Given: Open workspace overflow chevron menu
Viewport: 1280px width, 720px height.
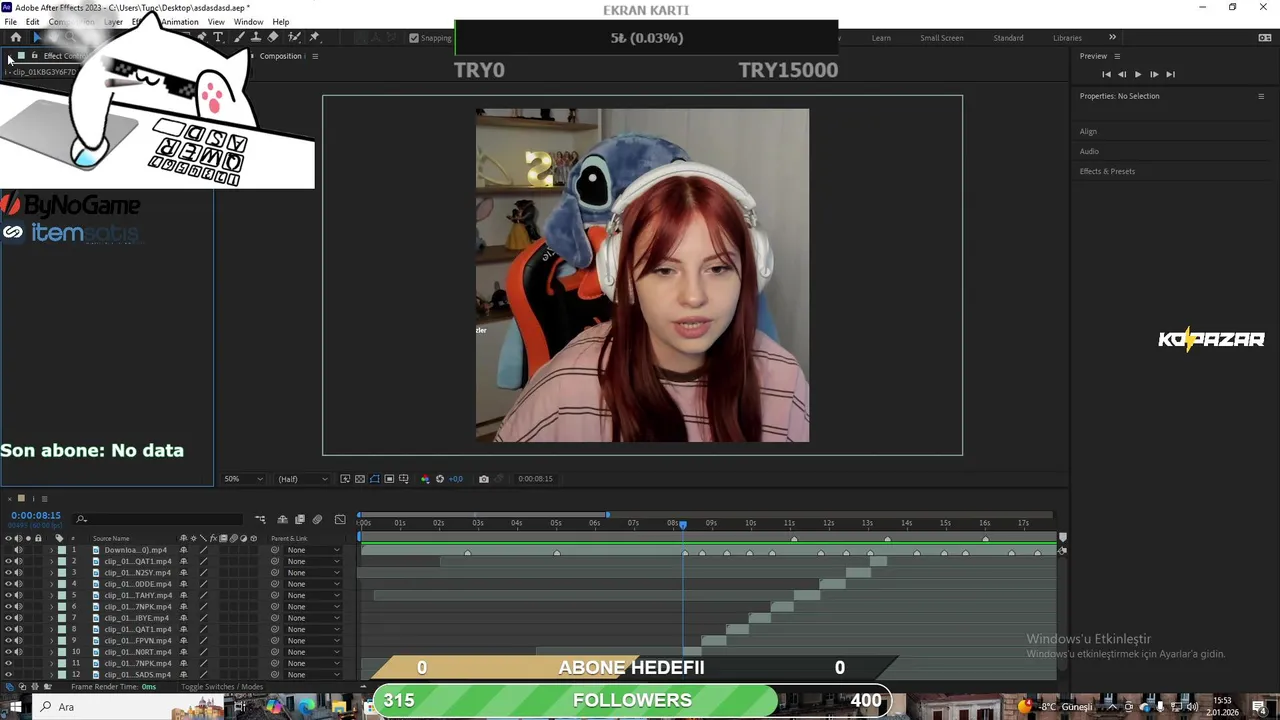Looking at the screenshot, I should click(x=1112, y=38).
